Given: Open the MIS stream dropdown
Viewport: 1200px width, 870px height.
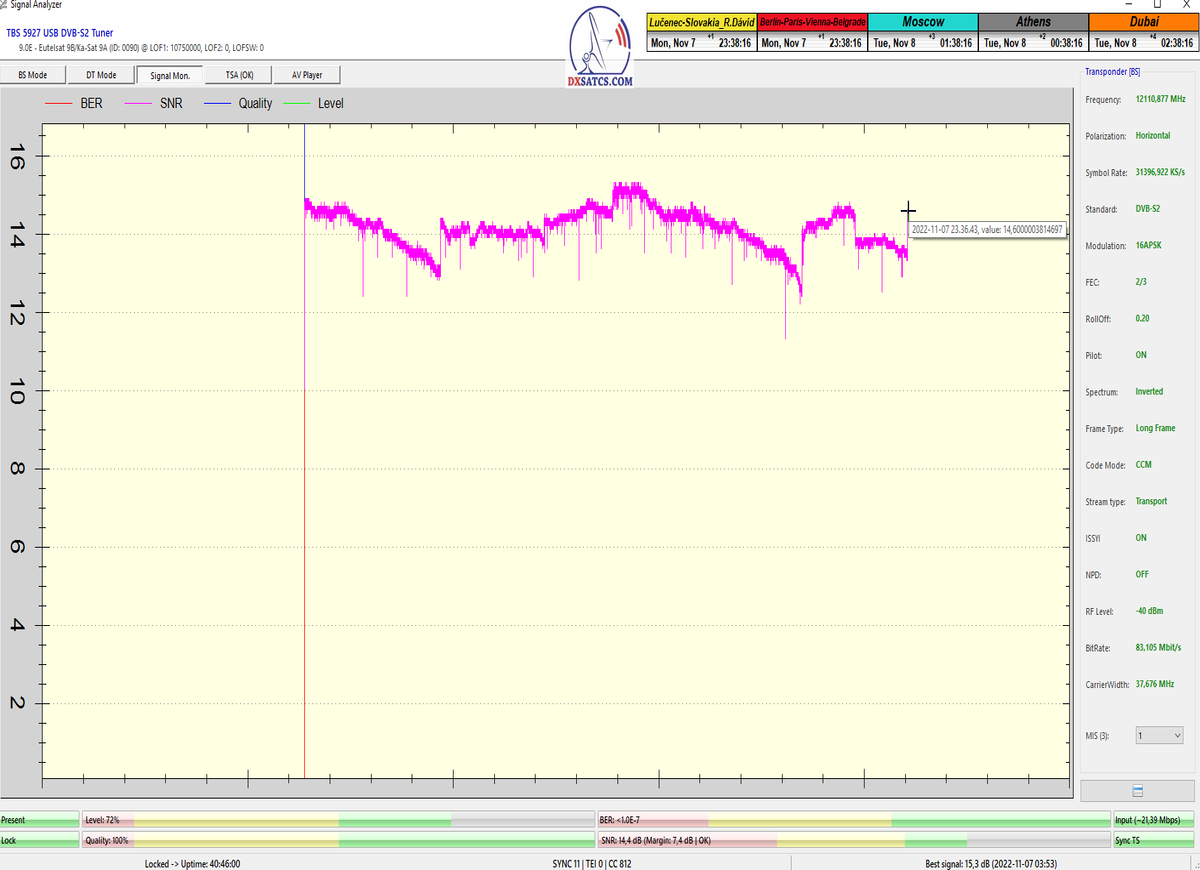Looking at the screenshot, I should pyautogui.click(x=1158, y=735).
